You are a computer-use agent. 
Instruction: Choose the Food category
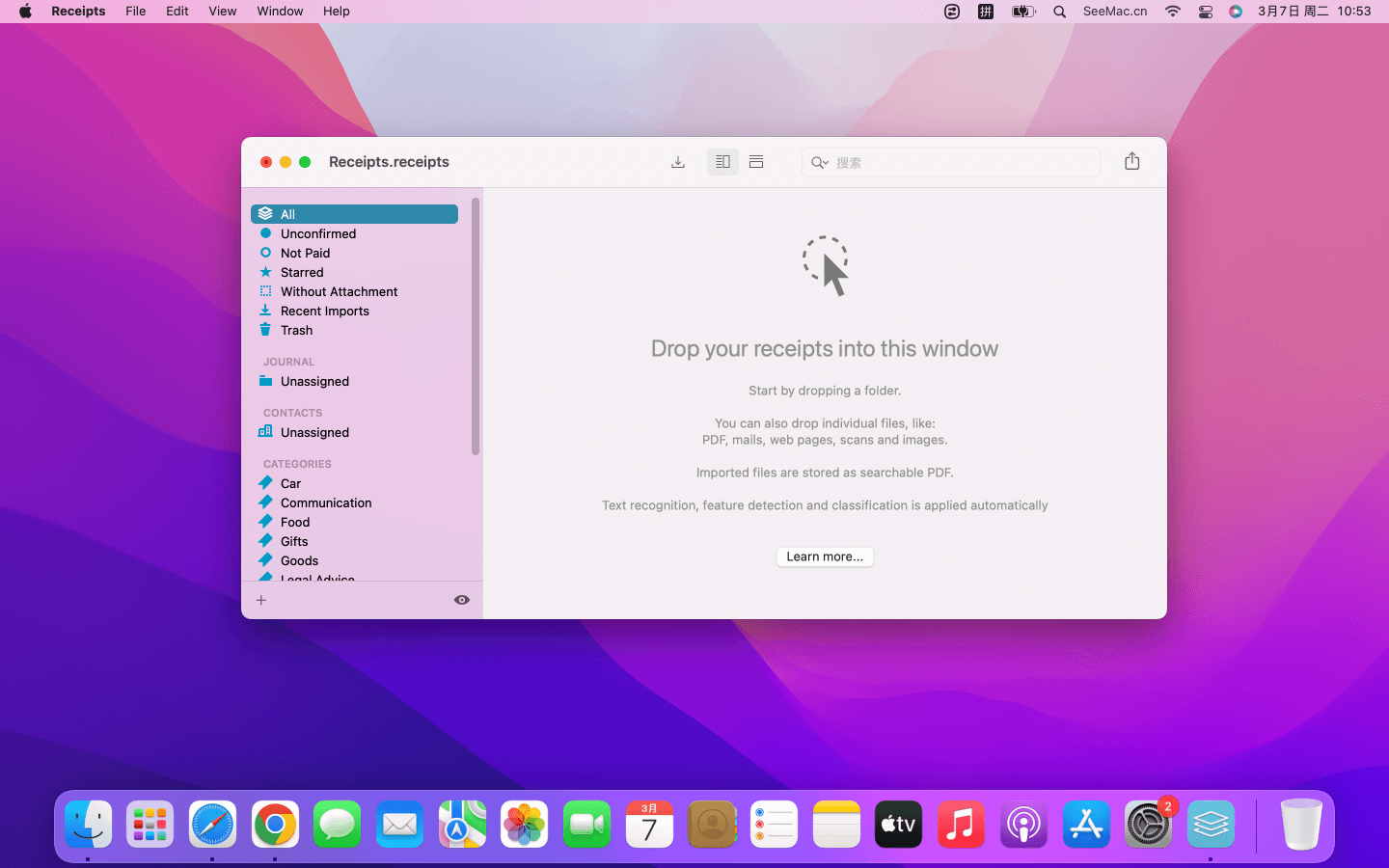click(294, 522)
